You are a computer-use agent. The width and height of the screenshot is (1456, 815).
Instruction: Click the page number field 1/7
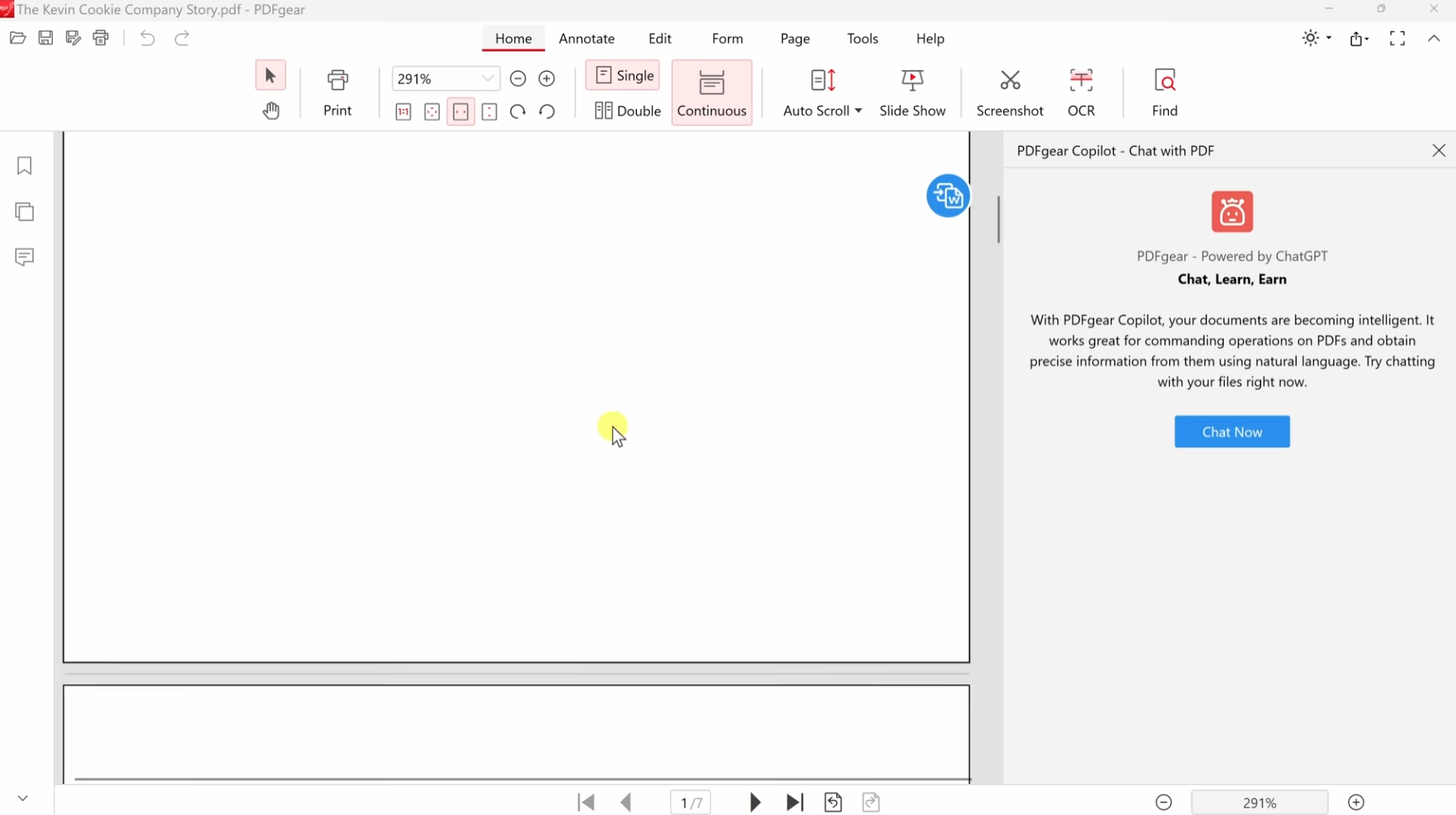point(691,802)
